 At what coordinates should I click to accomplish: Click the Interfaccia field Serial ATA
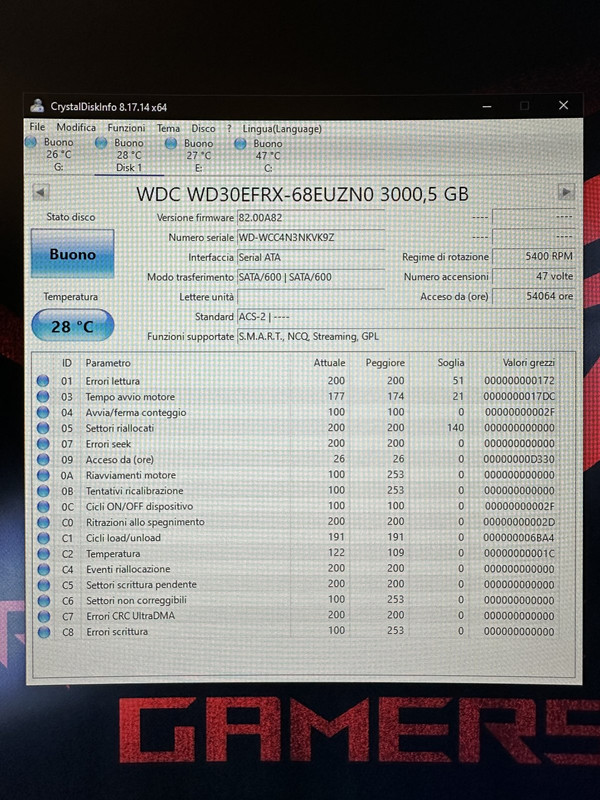point(311,257)
